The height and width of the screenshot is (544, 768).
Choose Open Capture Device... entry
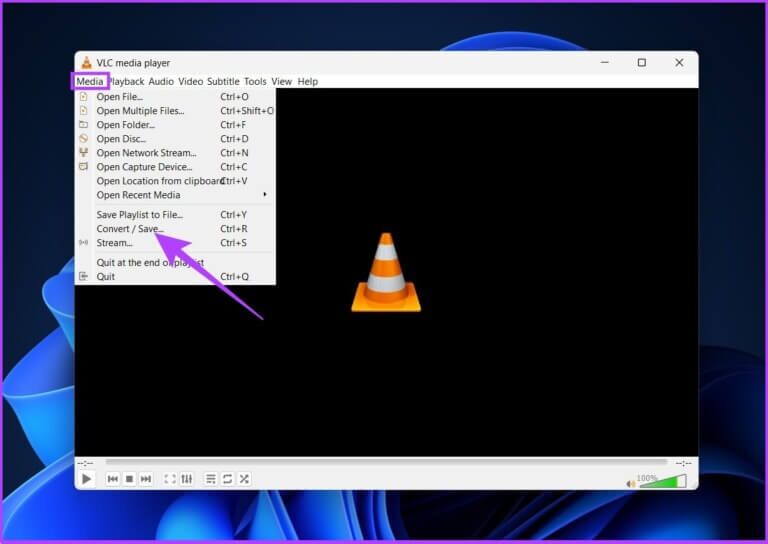point(175,167)
